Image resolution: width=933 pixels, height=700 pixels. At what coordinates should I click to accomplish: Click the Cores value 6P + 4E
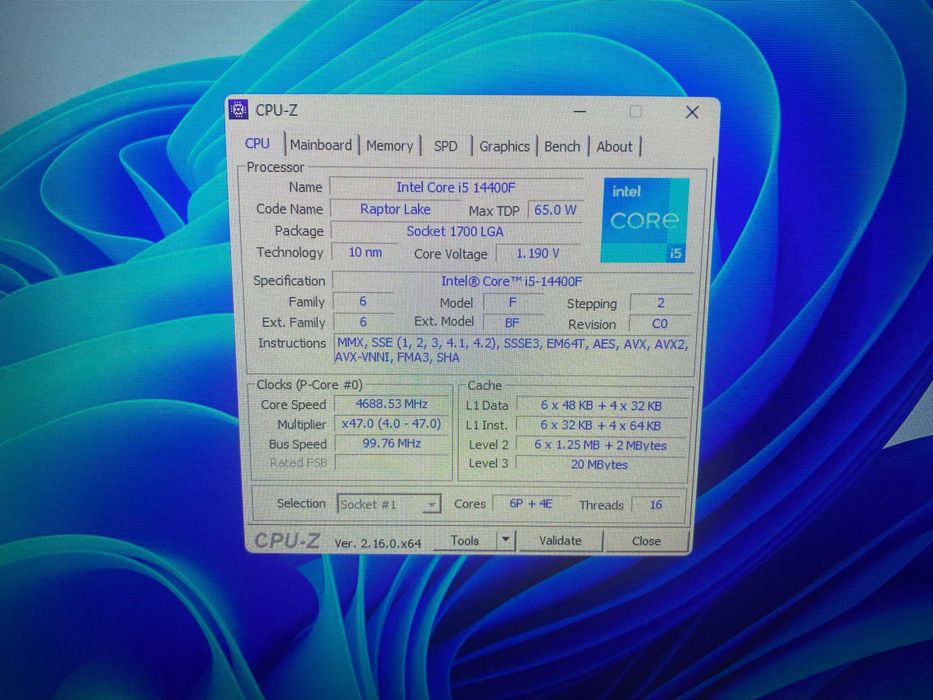(x=531, y=504)
